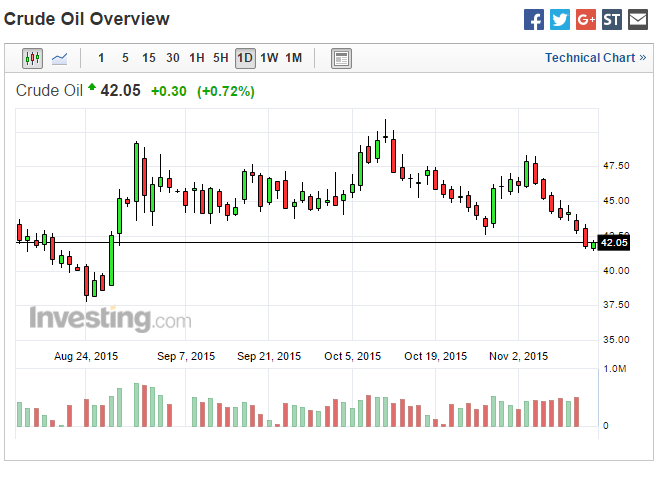This screenshot has height=478, width=666.
Task: Click the 1.0M volume axis label
Action: point(615,369)
